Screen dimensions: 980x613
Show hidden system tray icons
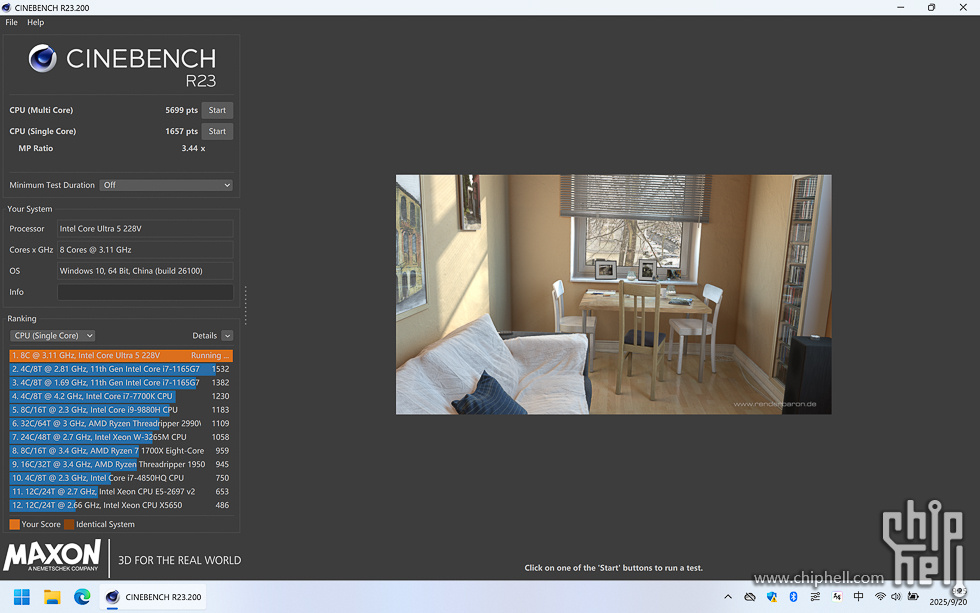click(728, 597)
